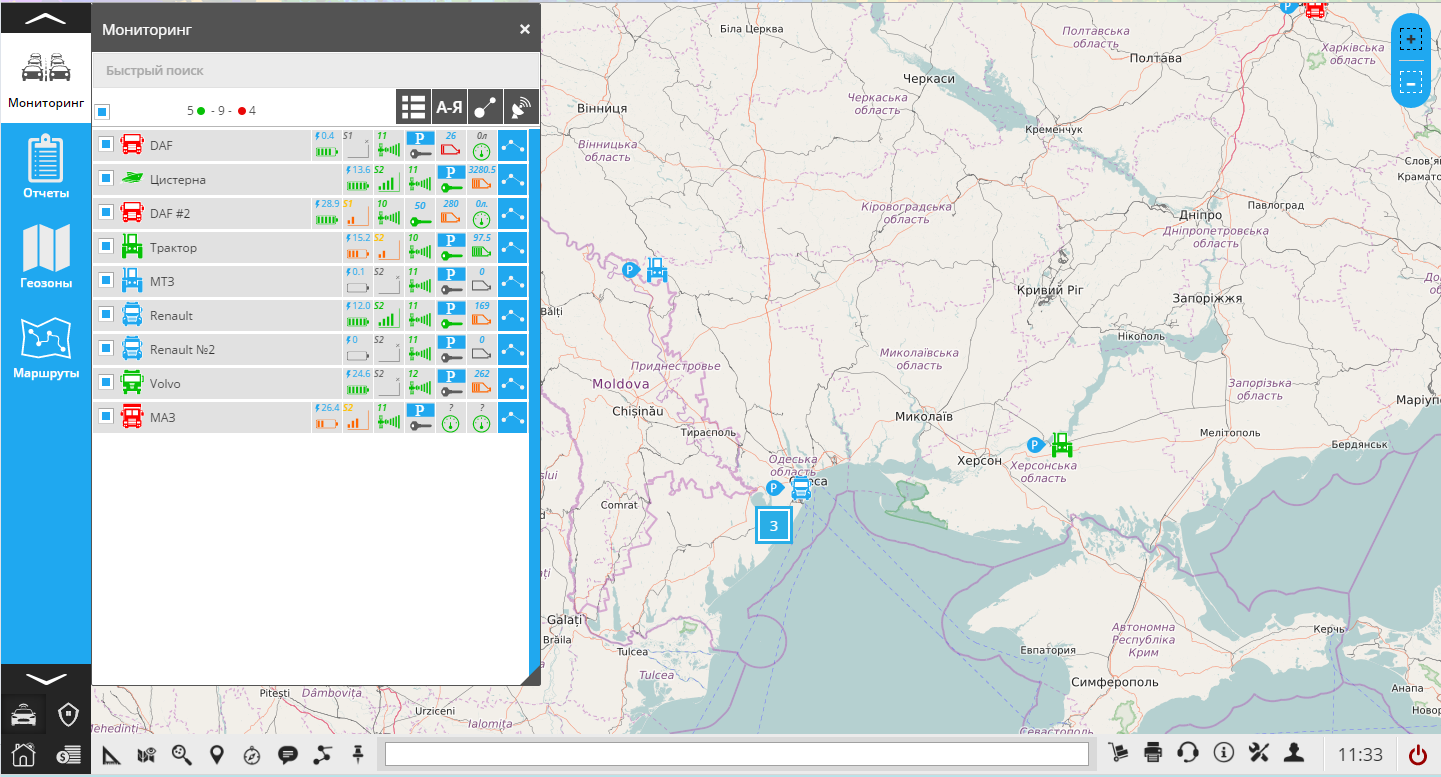
Task: Select the map pin marker tool
Action: pos(217,755)
